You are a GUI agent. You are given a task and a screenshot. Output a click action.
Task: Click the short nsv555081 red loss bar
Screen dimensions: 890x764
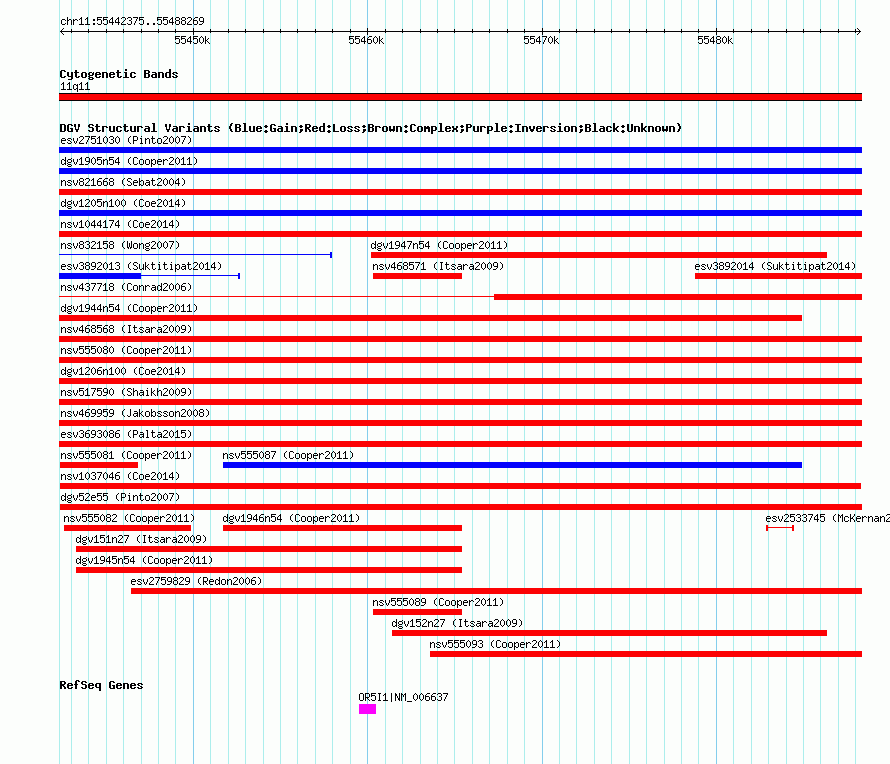(x=99, y=465)
